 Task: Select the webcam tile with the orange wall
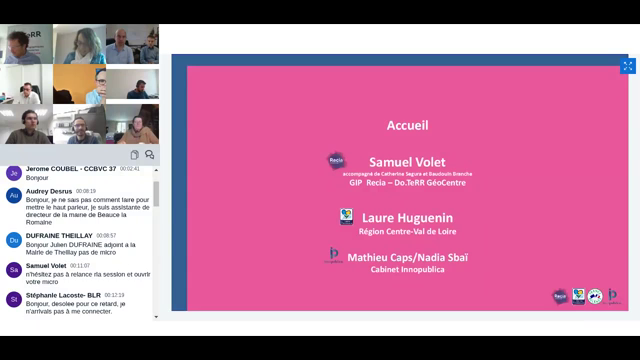click(x=79, y=84)
